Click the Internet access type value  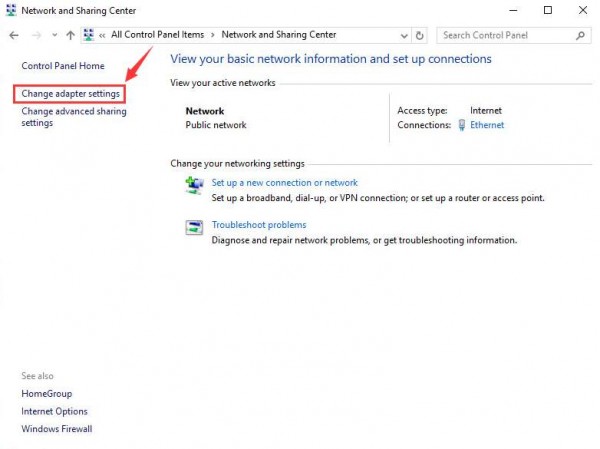point(486,111)
